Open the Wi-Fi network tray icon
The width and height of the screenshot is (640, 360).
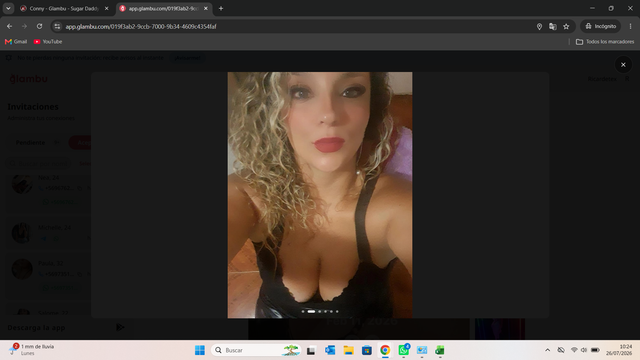coord(574,350)
